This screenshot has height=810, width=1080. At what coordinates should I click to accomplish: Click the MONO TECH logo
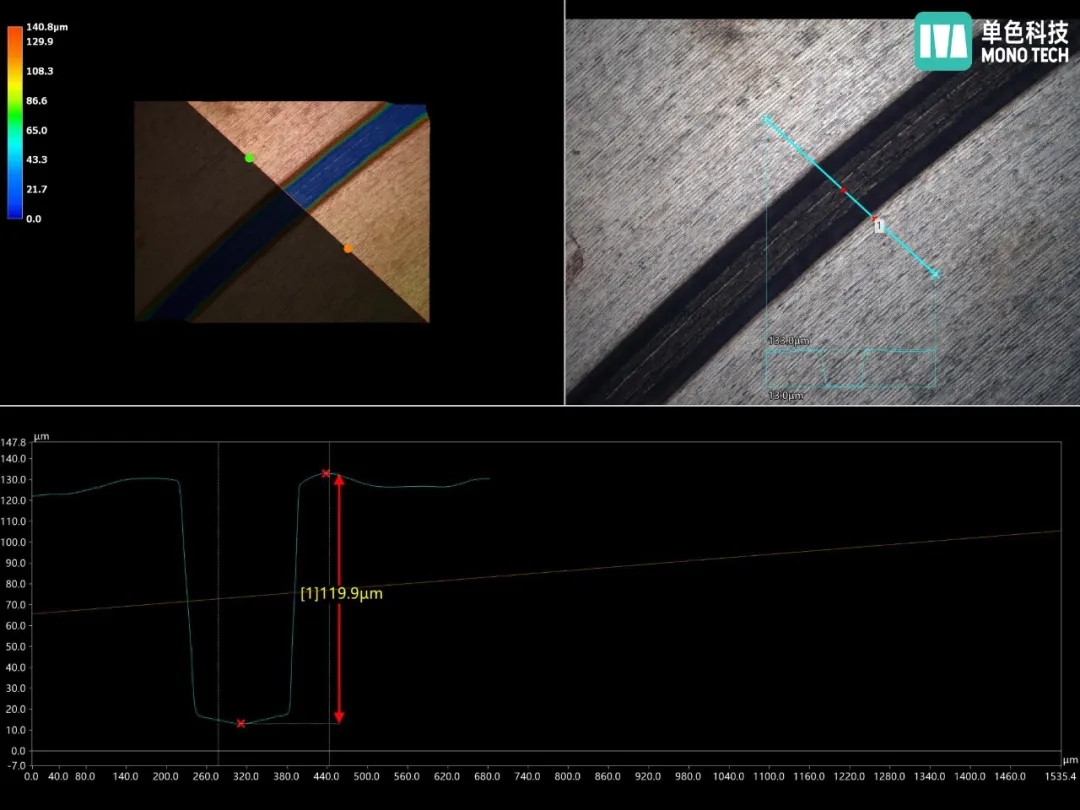point(992,41)
